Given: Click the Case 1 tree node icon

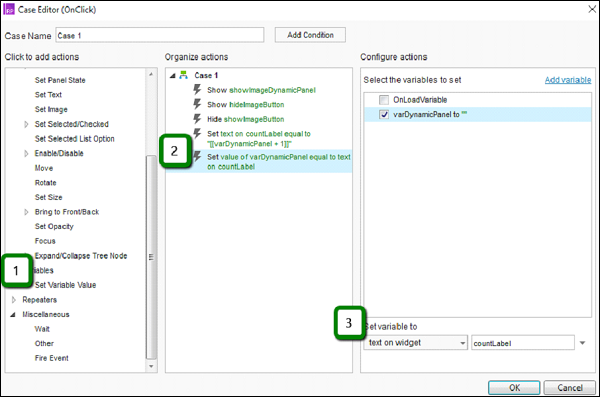Looking at the screenshot, I should click(x=184, y=75).
